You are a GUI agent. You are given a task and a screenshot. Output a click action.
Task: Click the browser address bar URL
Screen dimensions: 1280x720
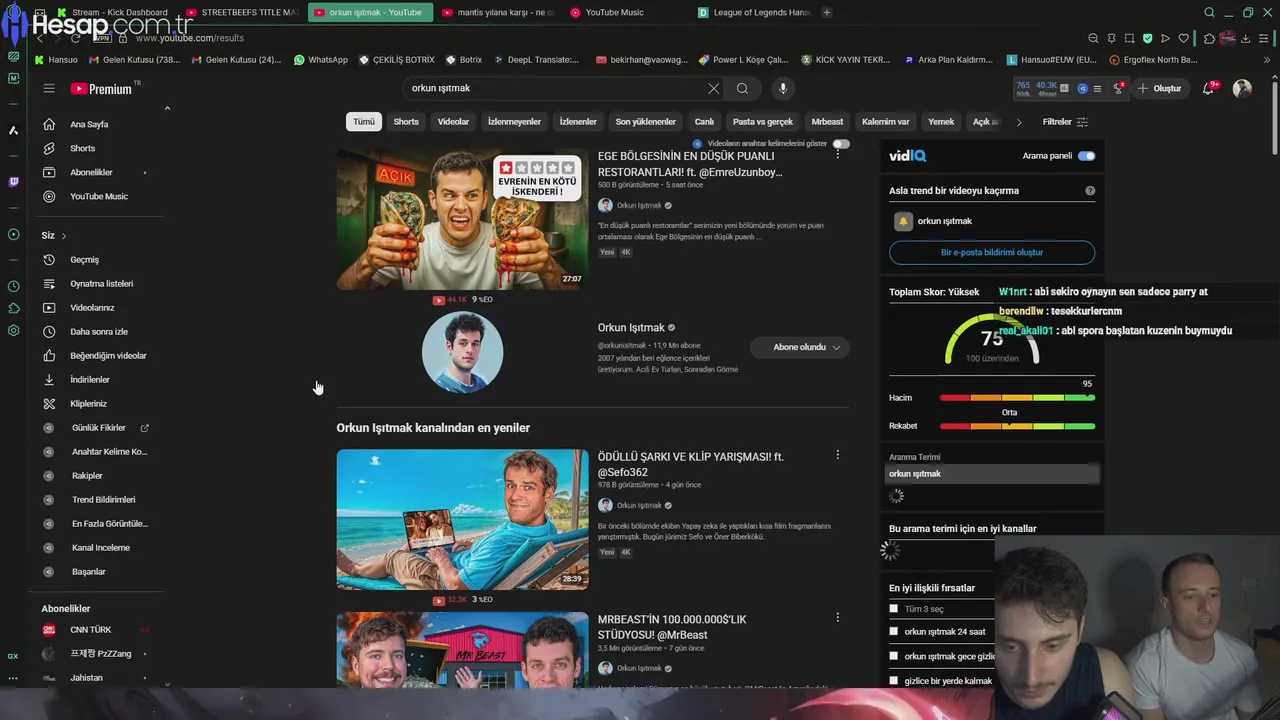point(189,38)
